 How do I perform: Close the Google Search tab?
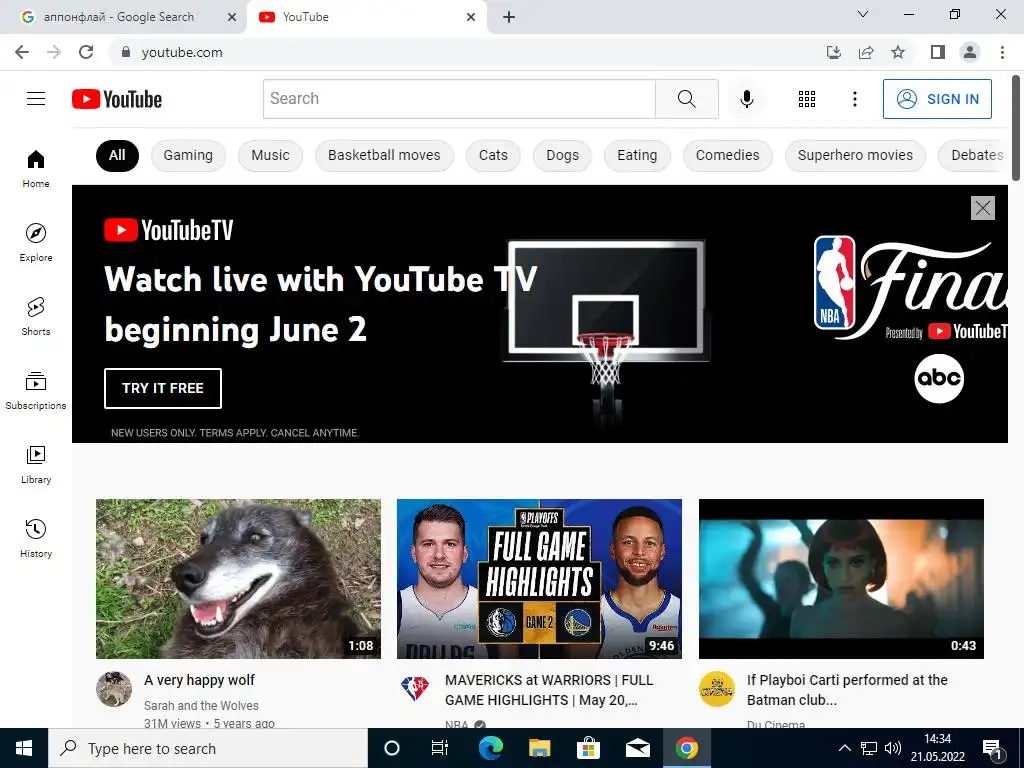click(x=232, y=17)
